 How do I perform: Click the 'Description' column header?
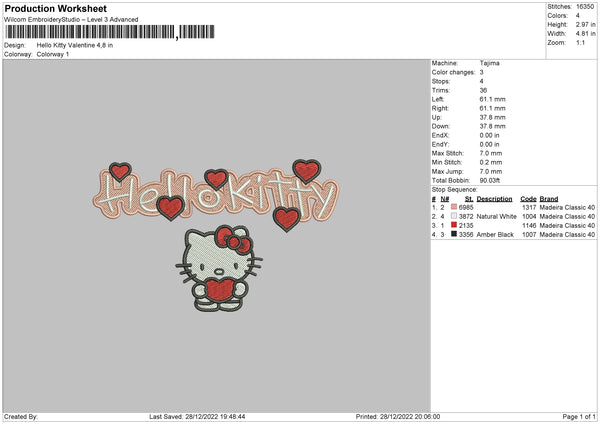pos(494,199)
